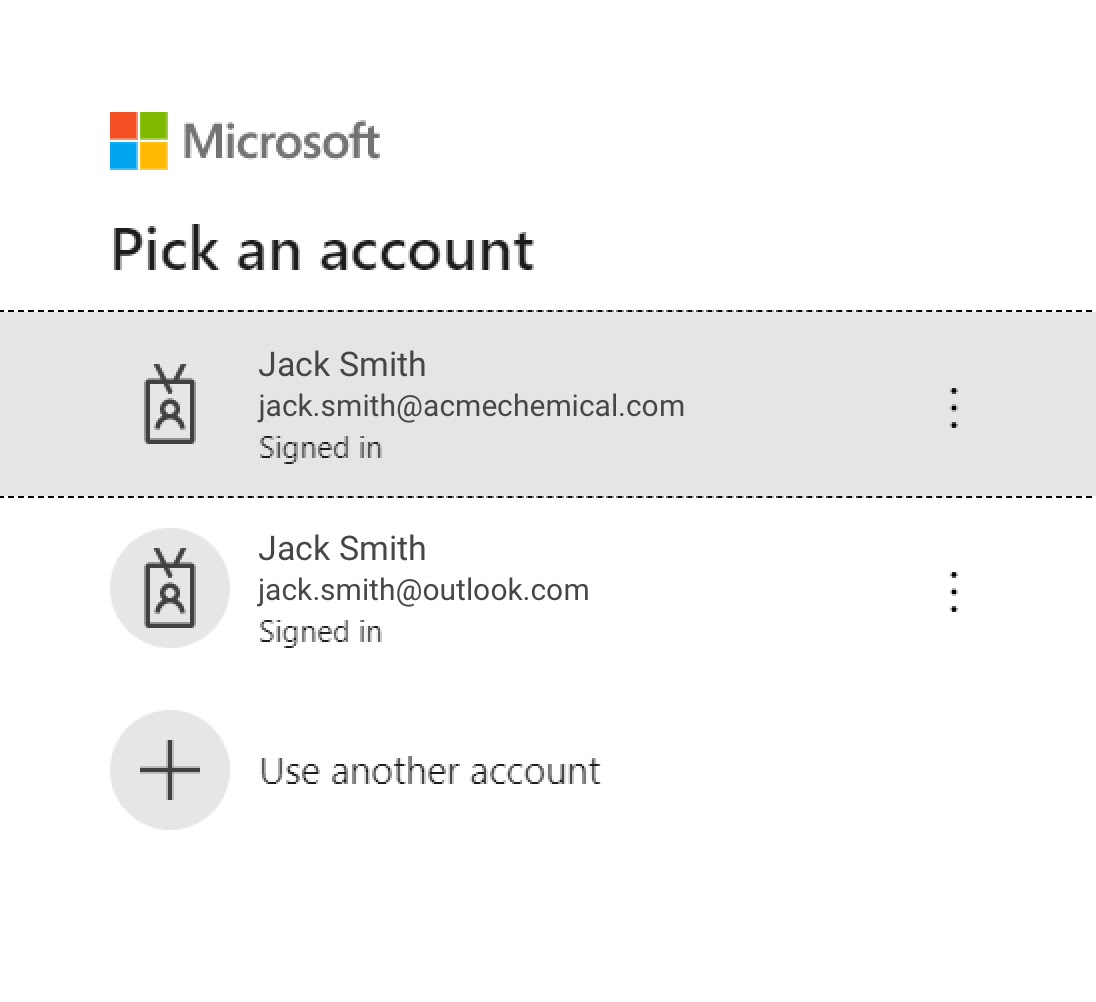
Task: Click the Microsoft four-square logo
Action: 138,140
